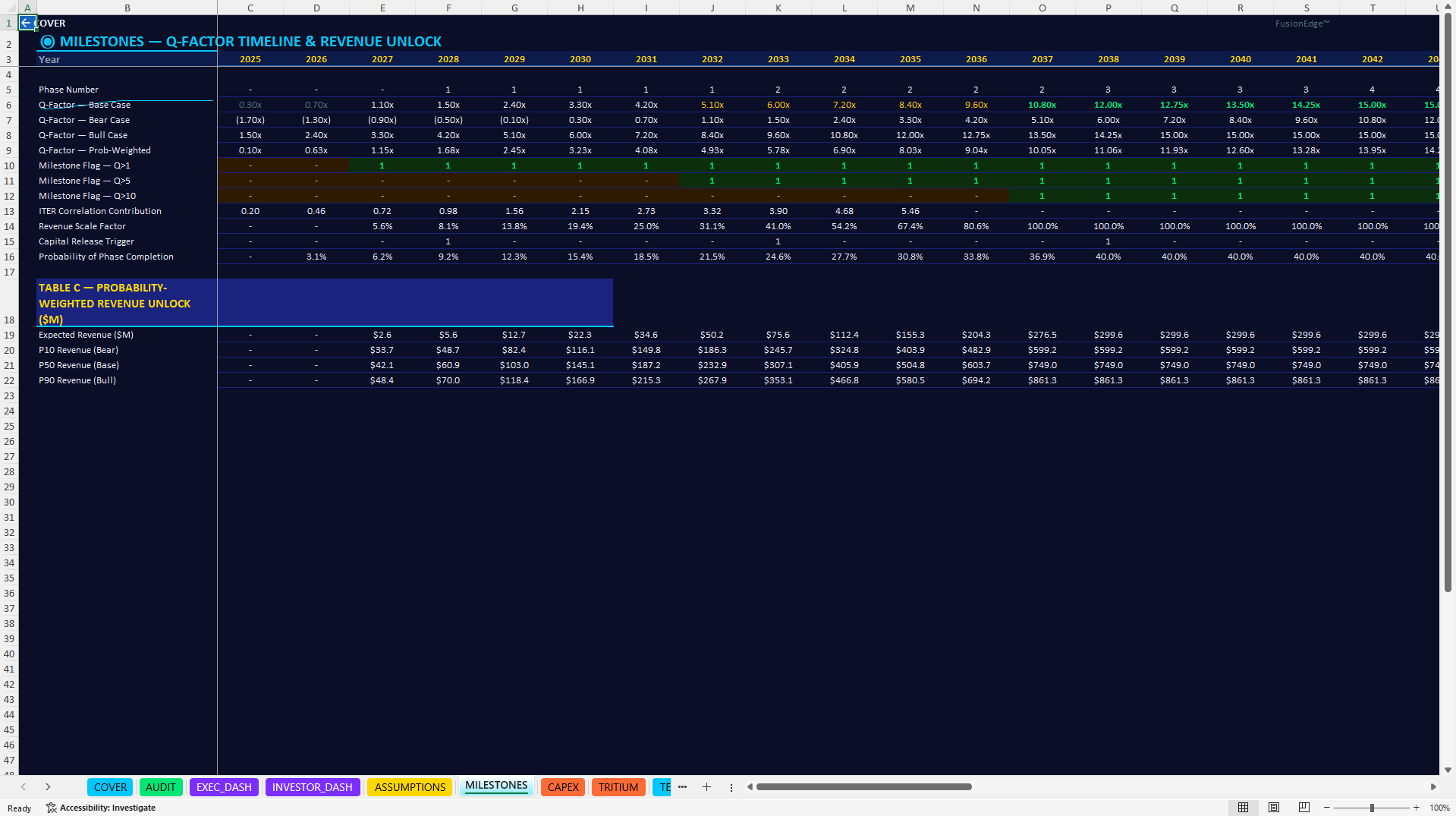Screen dimensions: 1456x816
Task: Select the Milestones Q-Factor Timeline title
Action: (x=241, y=42)
